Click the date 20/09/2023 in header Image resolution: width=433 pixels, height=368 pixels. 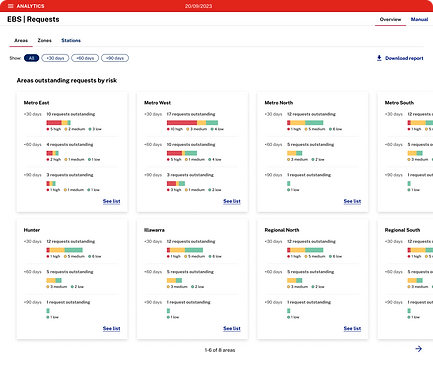(198, 6)
